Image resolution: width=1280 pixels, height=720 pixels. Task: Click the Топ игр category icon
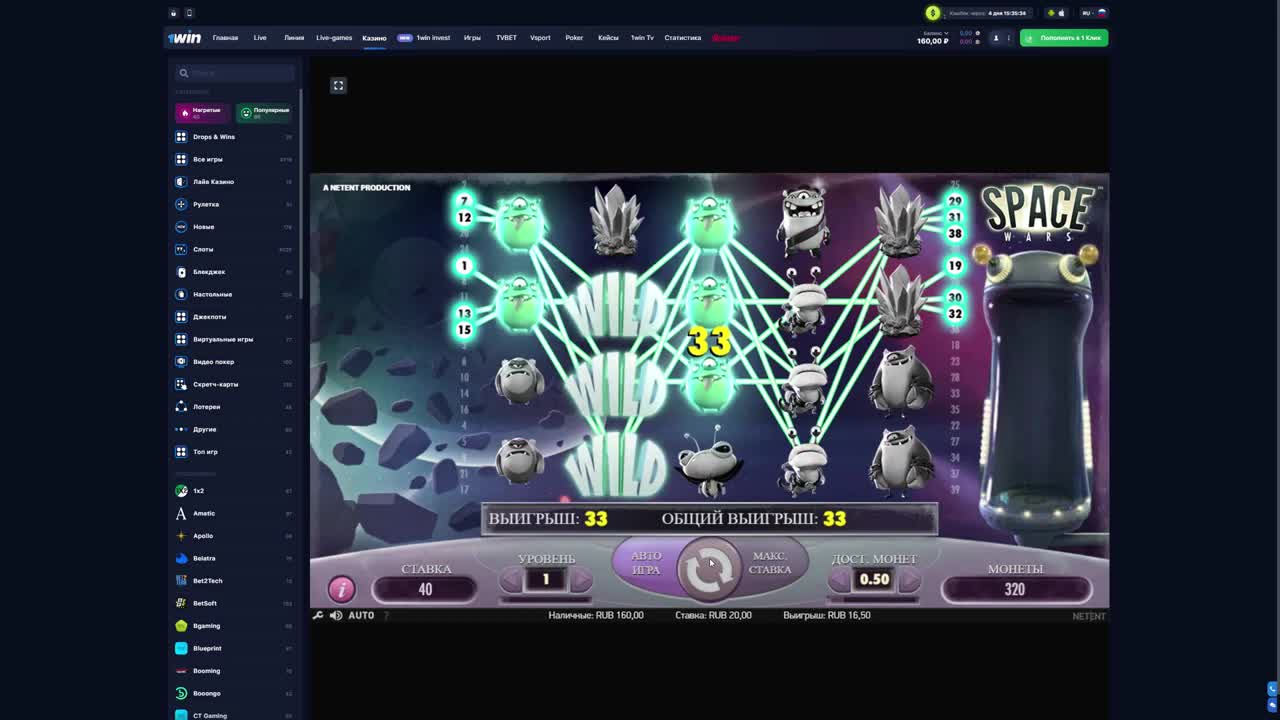coord(181,452)
